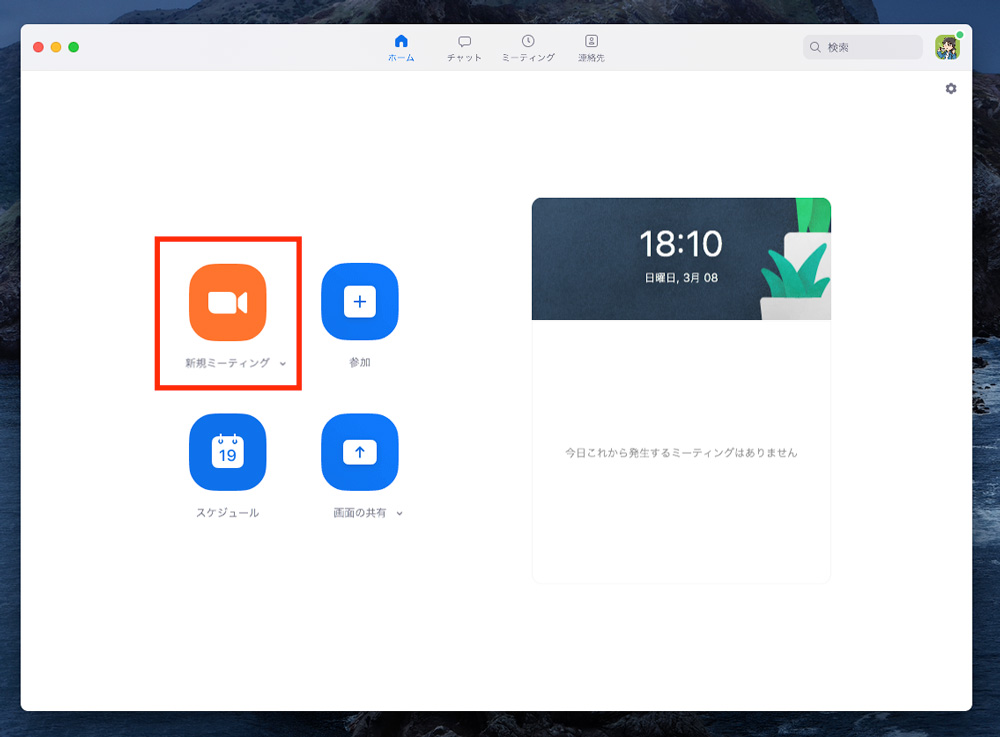Switch to the チャット tab

coord(464,48)
